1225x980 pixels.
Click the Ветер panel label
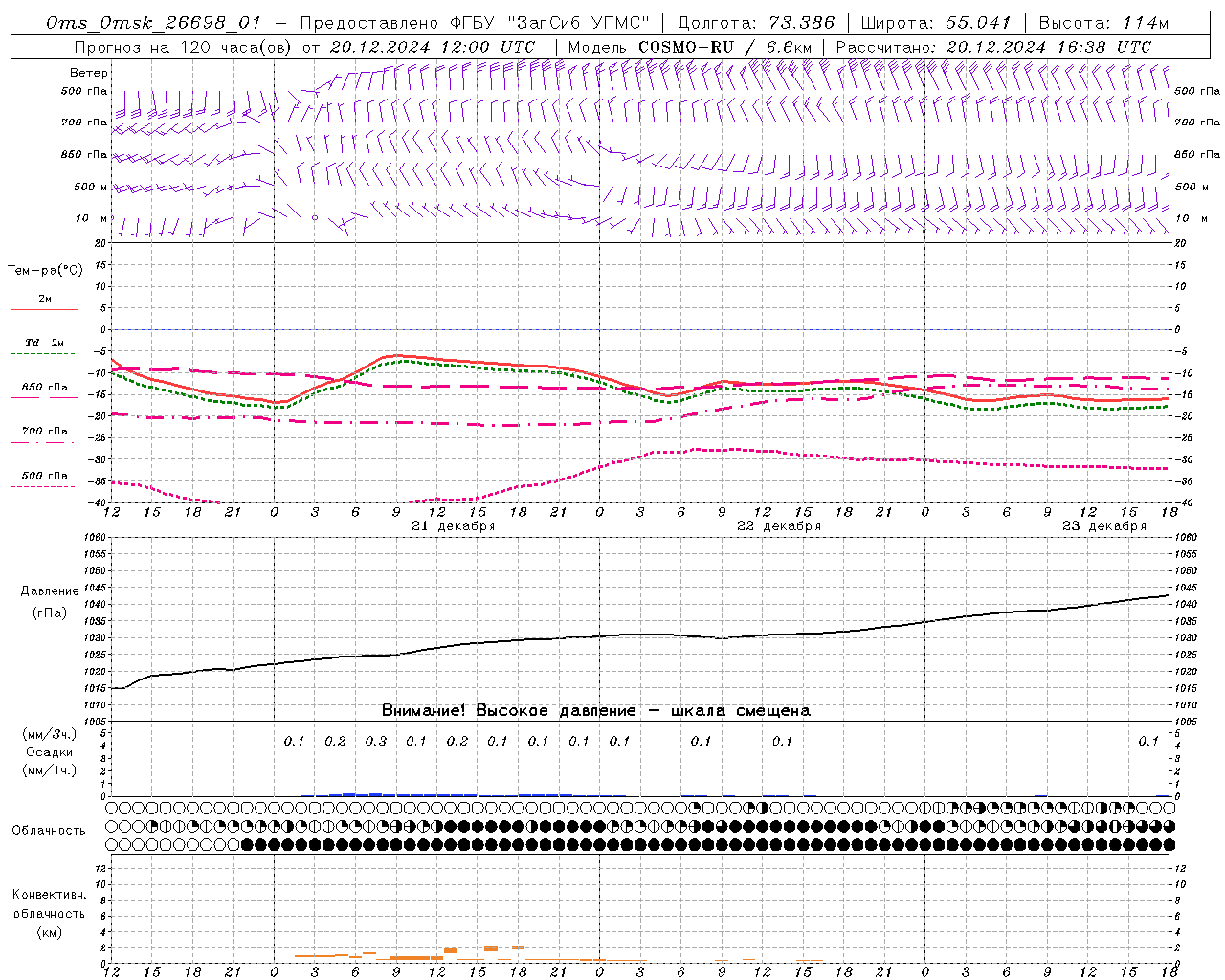tap(89, 73)
